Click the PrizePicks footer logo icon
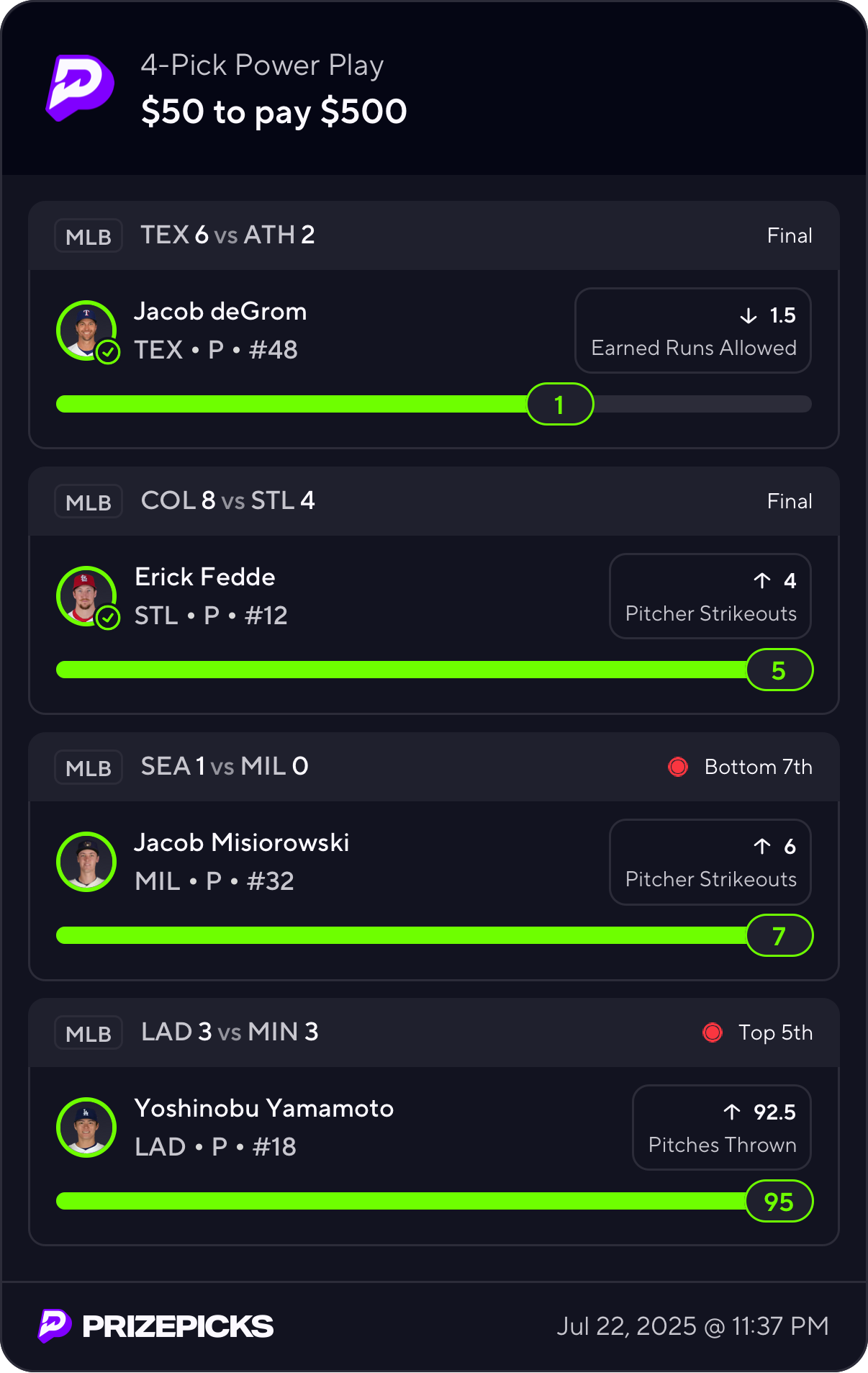The width and height of the screenshot is (868, 1373). pos(55,1325)
